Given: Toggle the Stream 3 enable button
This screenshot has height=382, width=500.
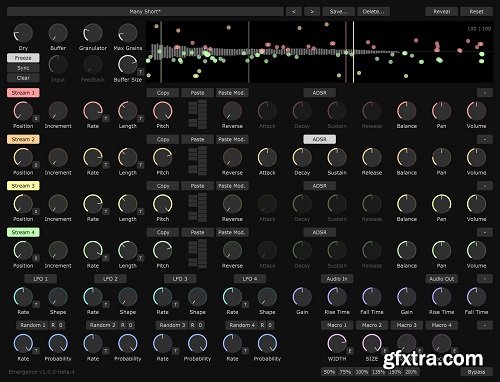Looking at the screenshot, I should click(23, 186).
